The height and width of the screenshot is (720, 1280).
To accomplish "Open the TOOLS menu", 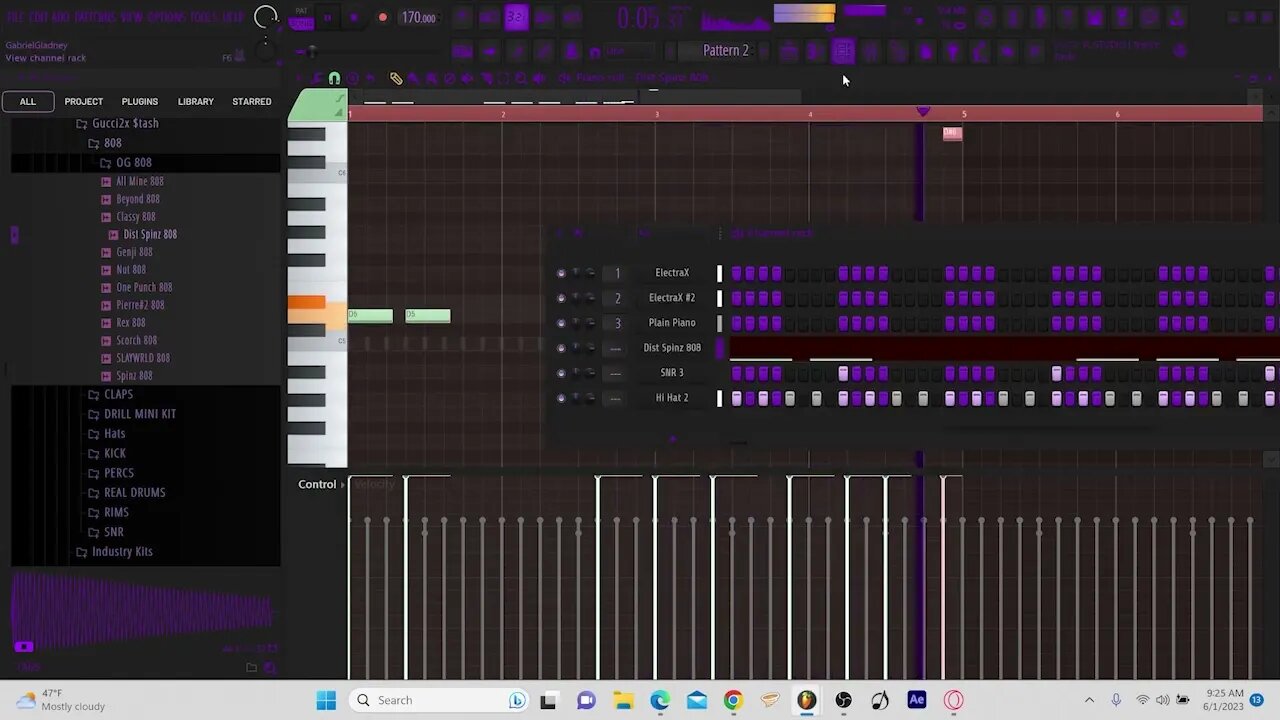I will tap(204, 17).
